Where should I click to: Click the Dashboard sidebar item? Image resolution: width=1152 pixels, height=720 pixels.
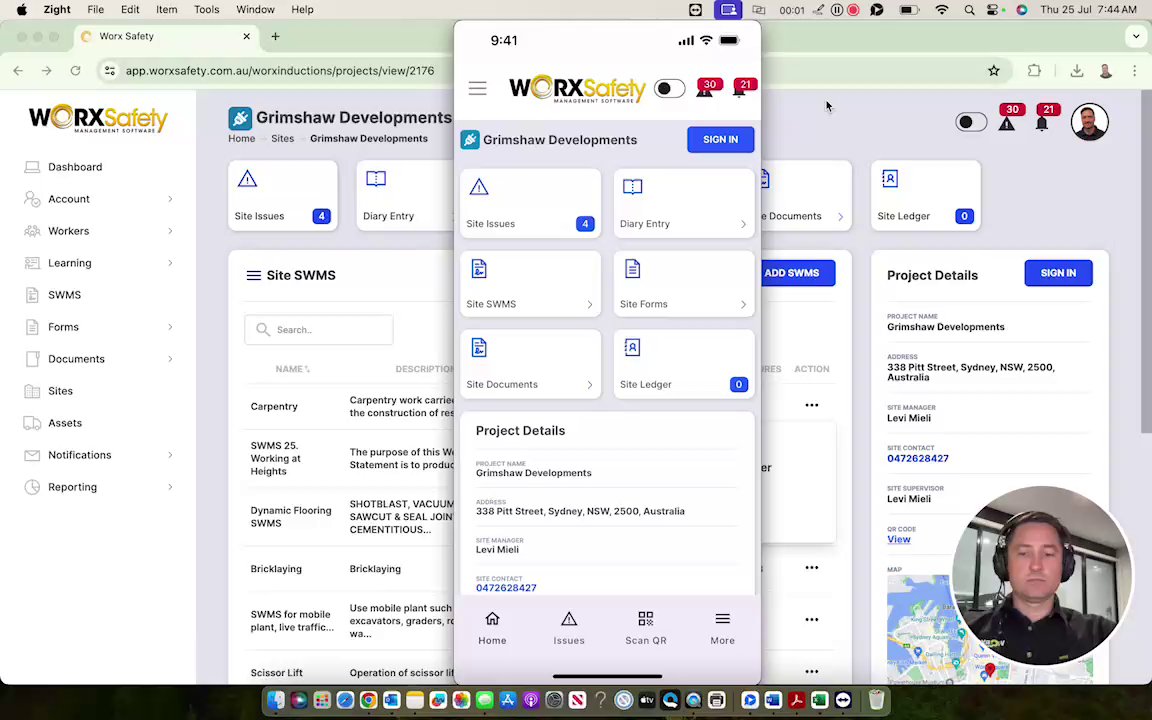(75, 167)
